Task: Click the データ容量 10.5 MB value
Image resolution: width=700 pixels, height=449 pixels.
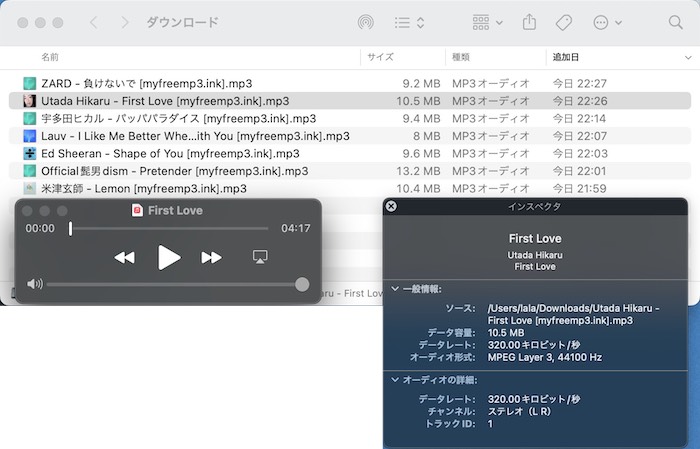Action: pyautogui.click(x=506, y=333)
